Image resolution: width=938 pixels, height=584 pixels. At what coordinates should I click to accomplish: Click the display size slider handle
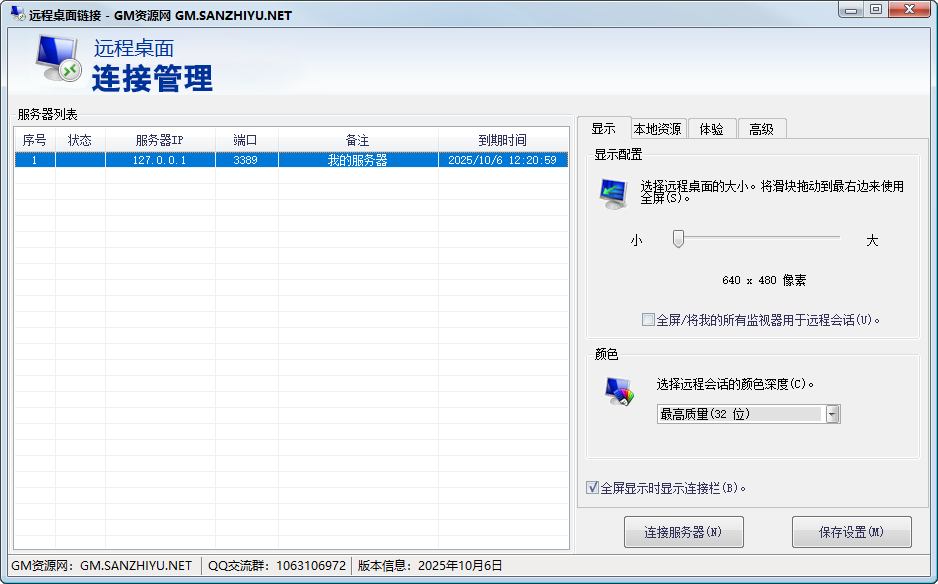coord(678,239)
